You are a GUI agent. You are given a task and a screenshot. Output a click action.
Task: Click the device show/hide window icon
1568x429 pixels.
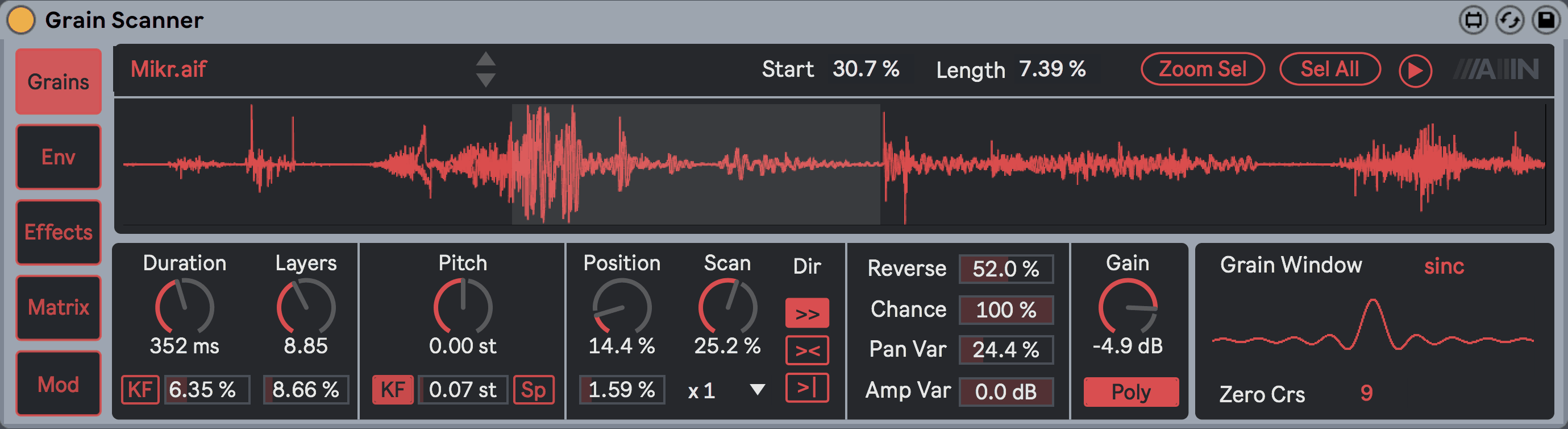(1473, 20)
